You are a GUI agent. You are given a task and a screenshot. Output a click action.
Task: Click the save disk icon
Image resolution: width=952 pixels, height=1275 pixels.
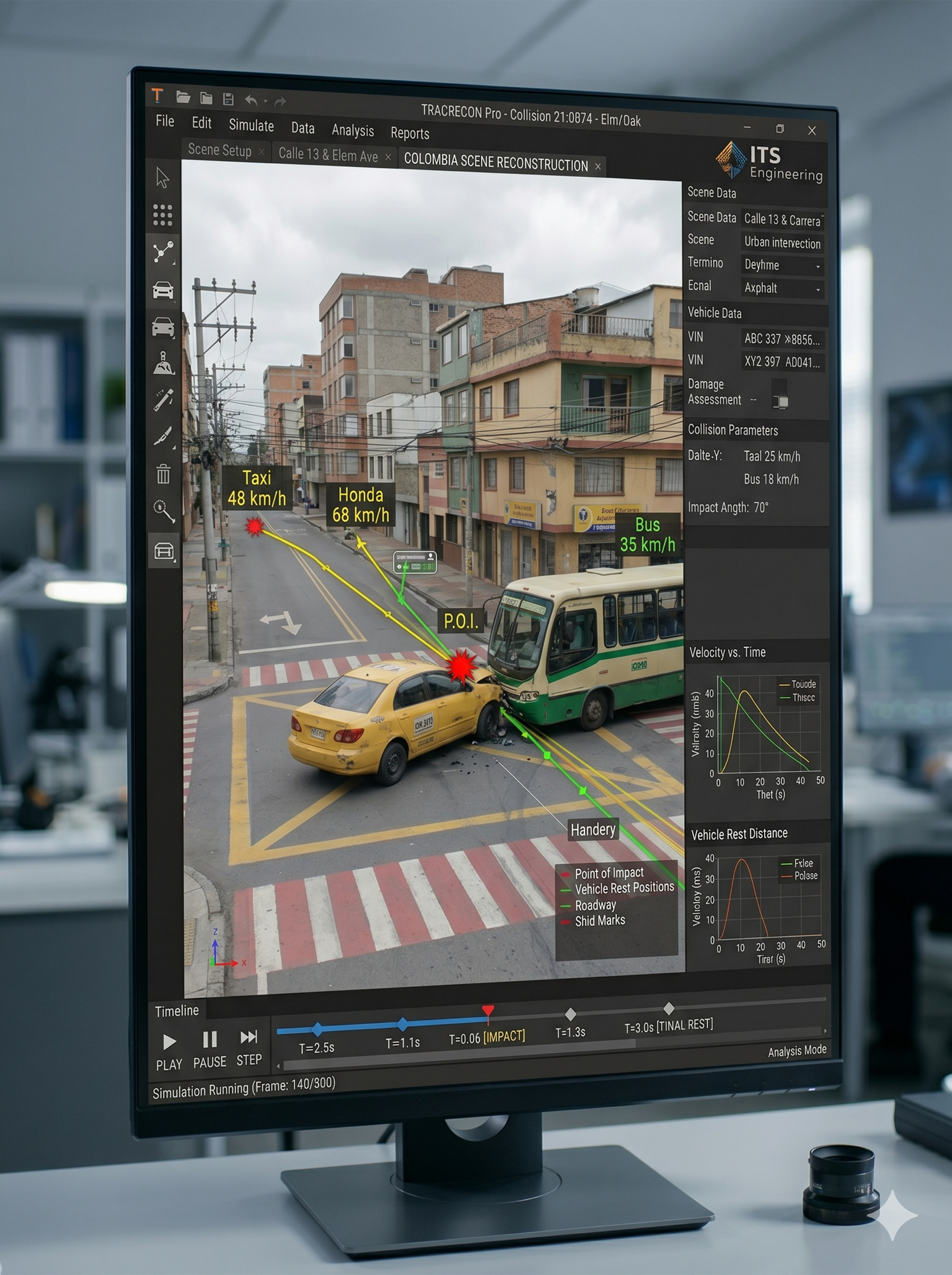point(228,99)
